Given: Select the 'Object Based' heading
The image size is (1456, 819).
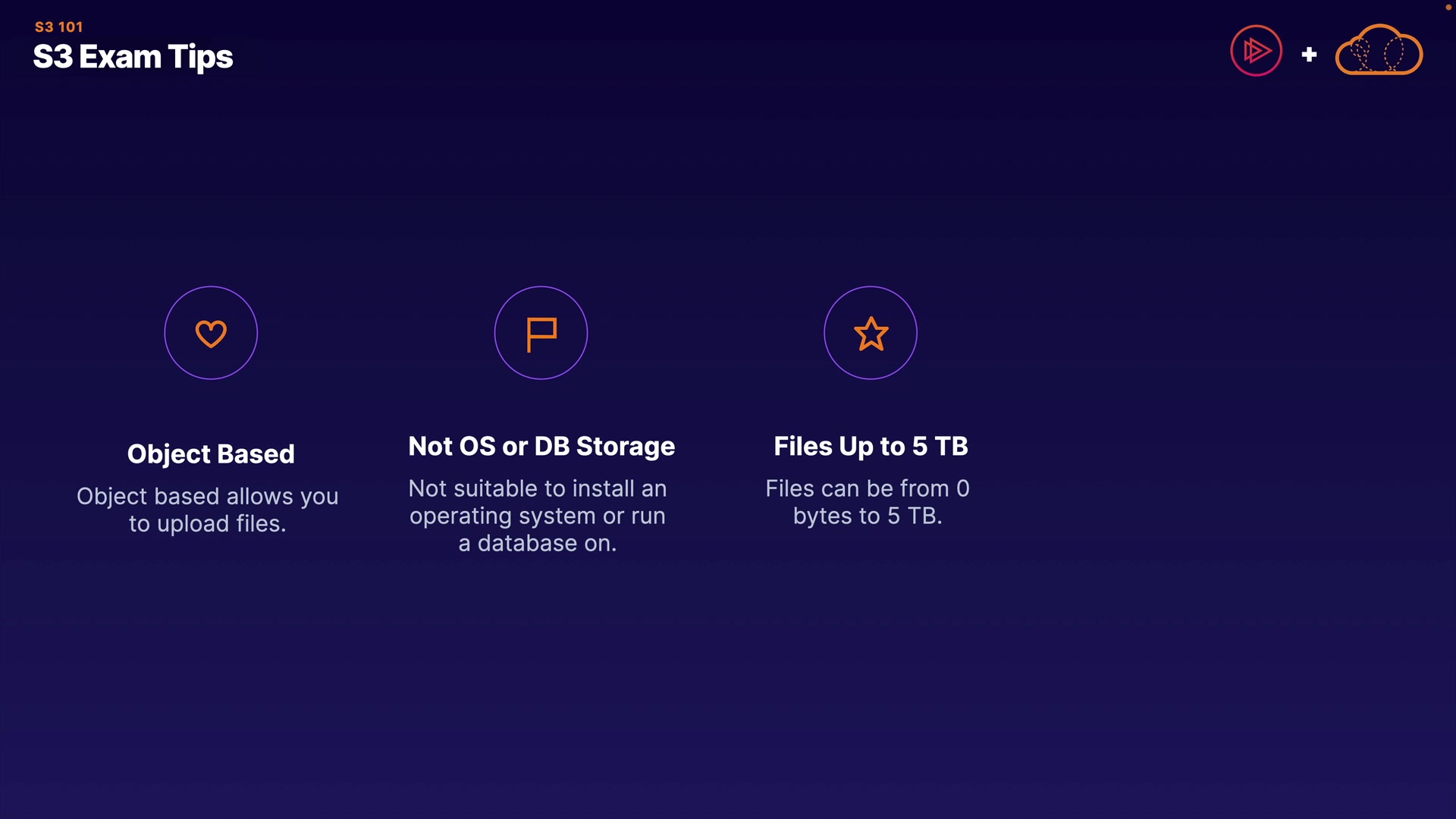Looking at the screenshot, I should (x=211, y=453).
